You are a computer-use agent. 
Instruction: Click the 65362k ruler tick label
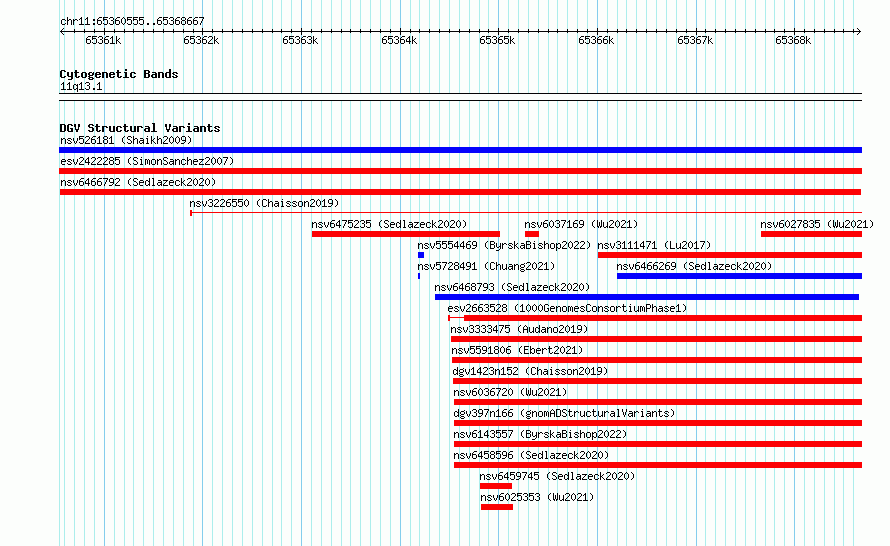[x=201, y=40]
